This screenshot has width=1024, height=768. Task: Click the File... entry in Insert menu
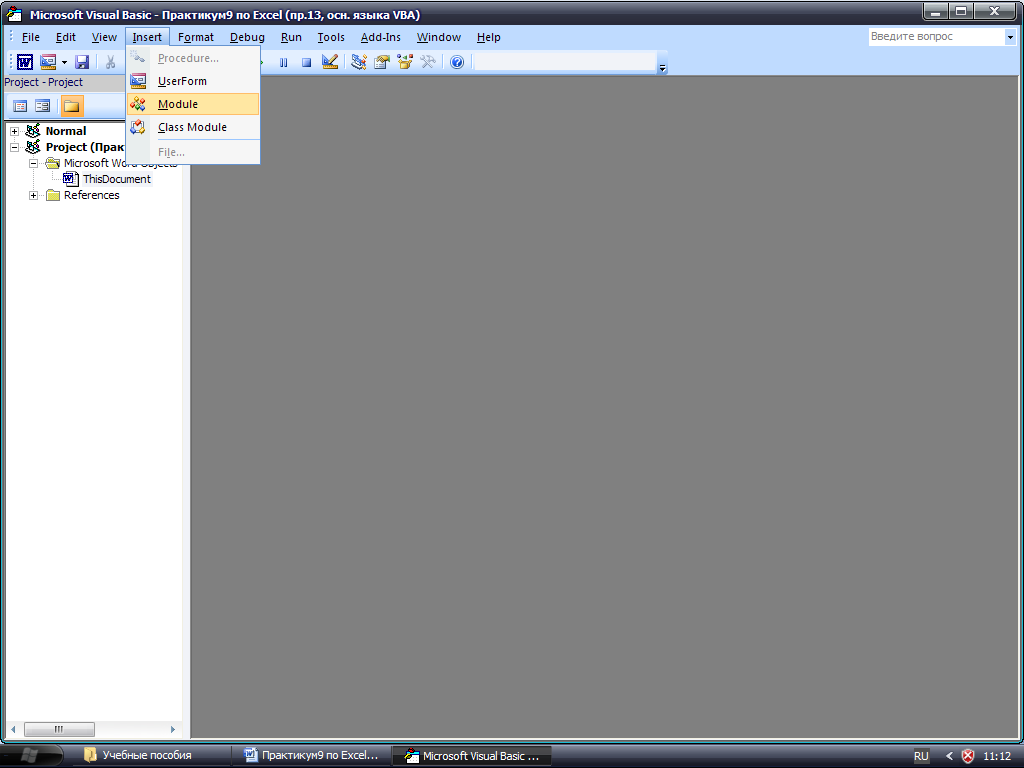193,152
